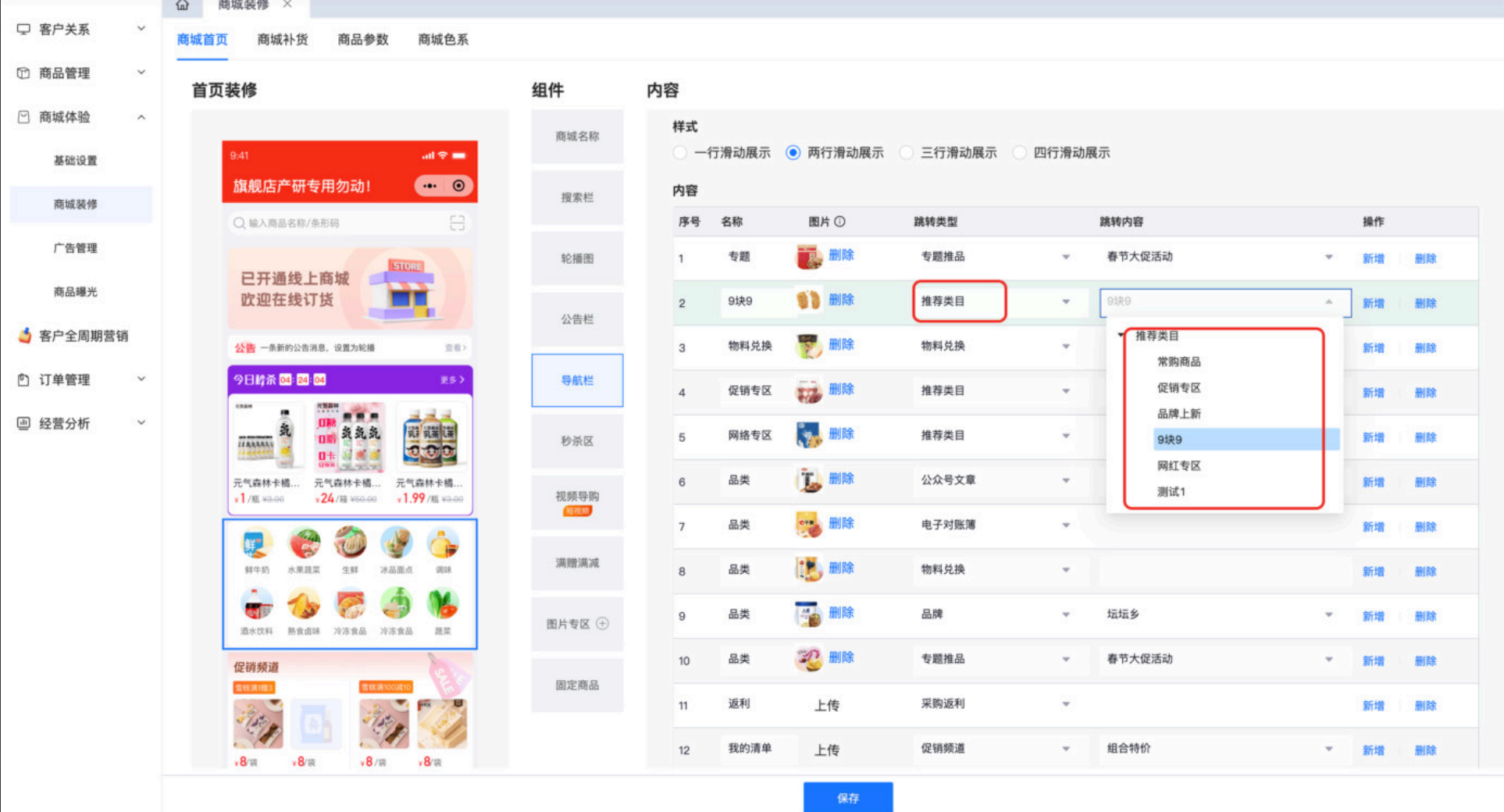Choose 网红专区 in the dropdown list
This screenshot has width=1504, height=812.
point(1178,466)
